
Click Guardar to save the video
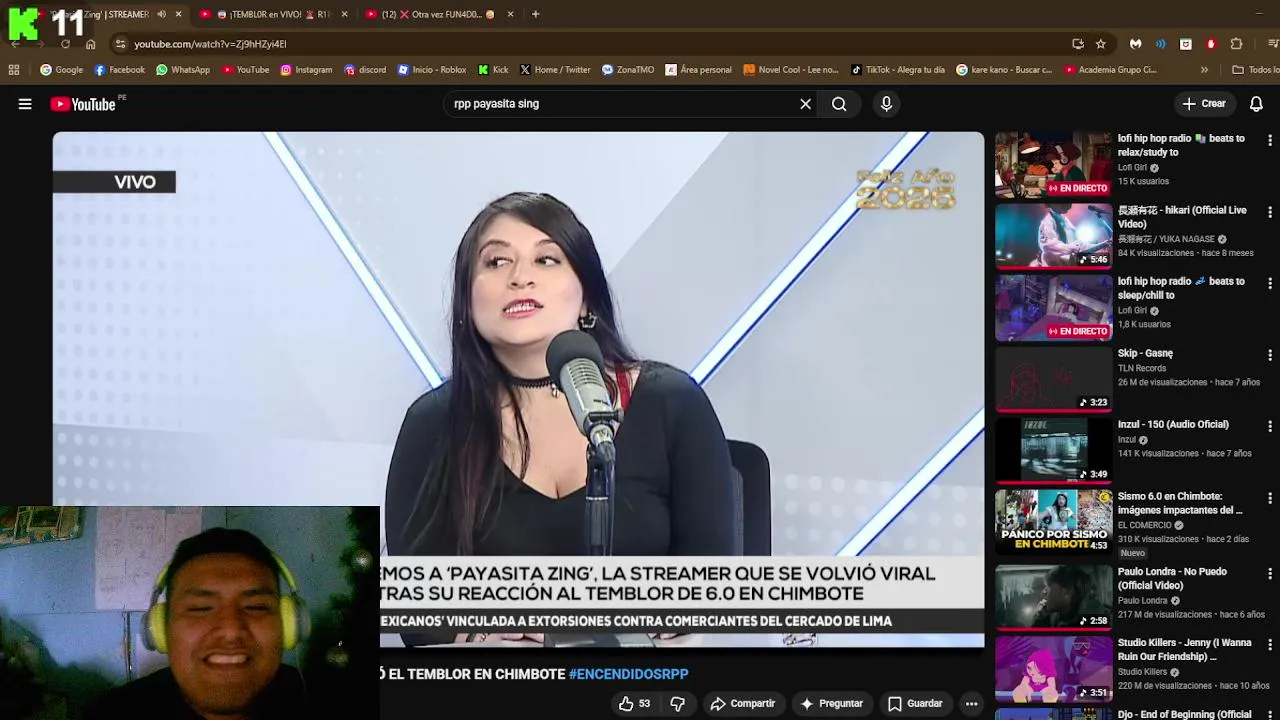(915, 704)
